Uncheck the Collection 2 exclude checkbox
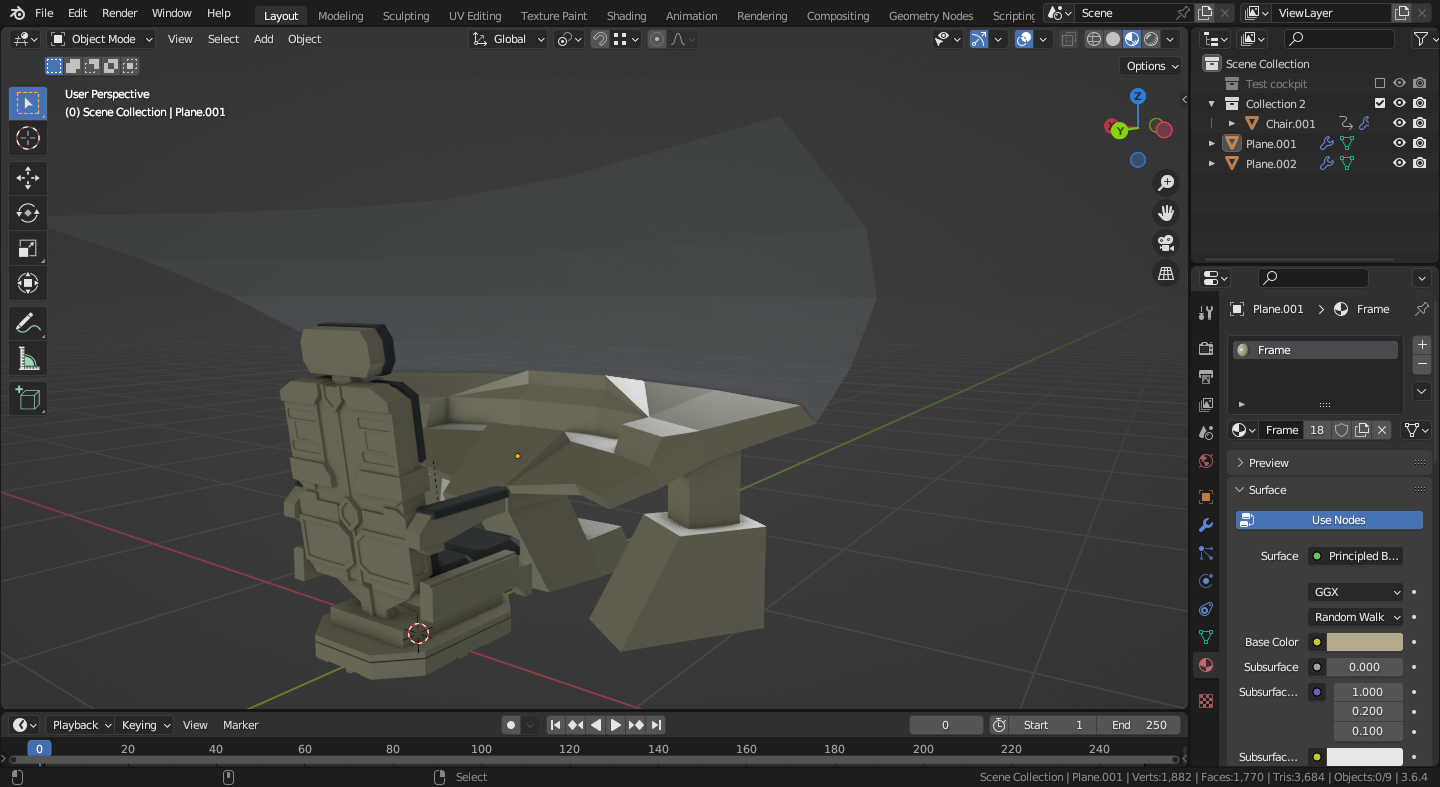 [1380, 103]
